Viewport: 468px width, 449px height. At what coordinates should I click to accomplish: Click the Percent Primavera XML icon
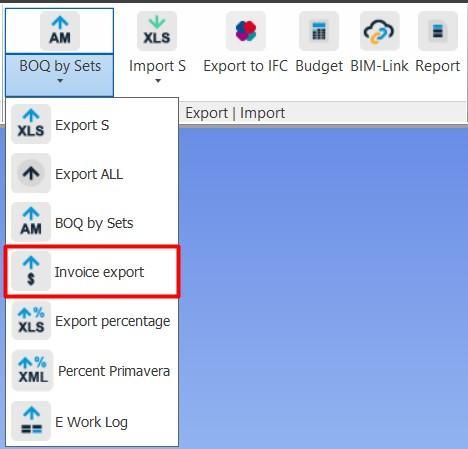pos(33,370)
